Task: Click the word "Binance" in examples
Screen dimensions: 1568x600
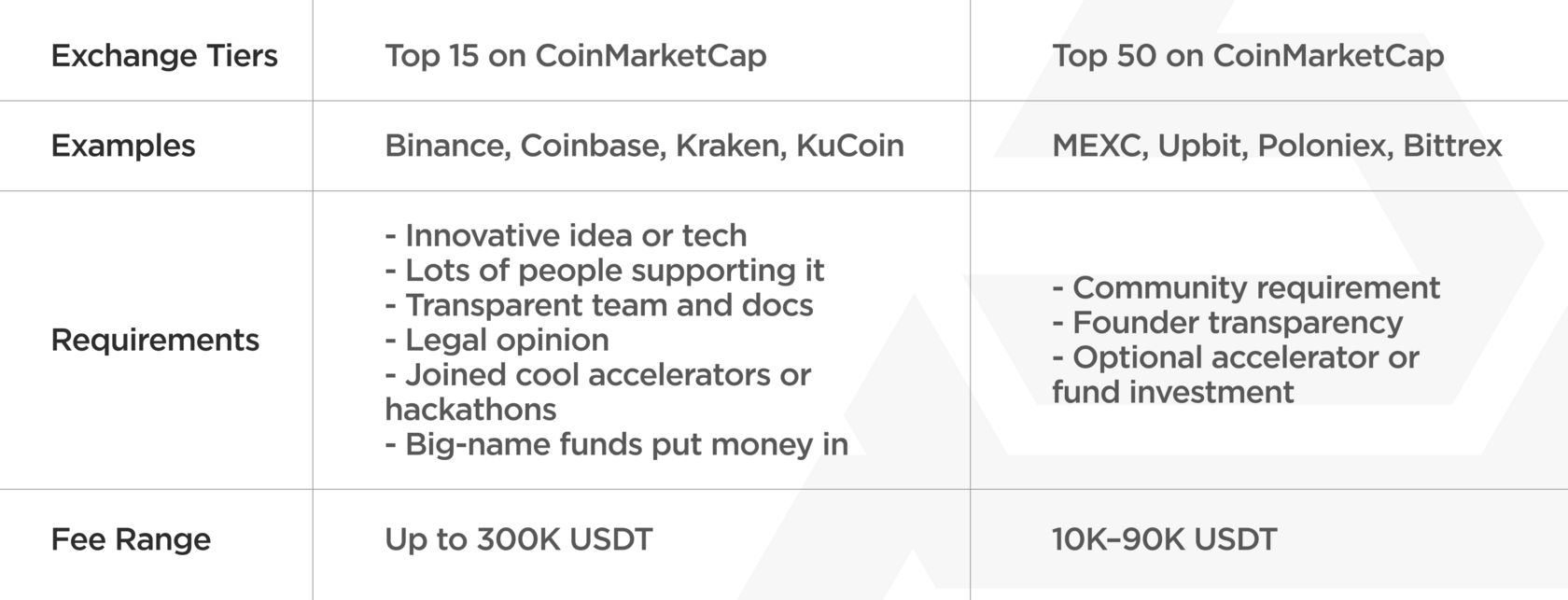Action: [x=446, y=146]
